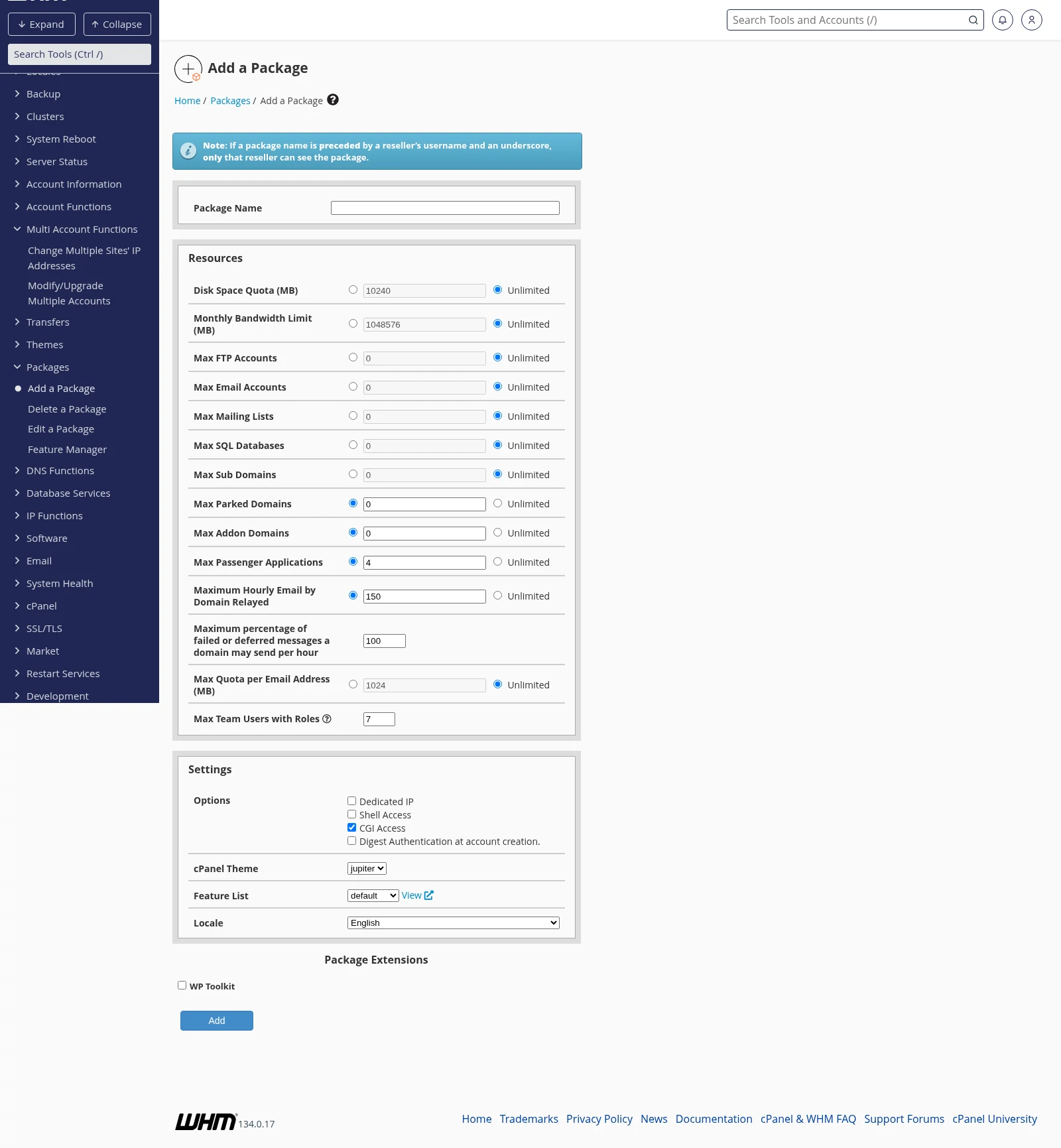
Task: Open Modify/Upgrade Multiple Accounts
Action: click(69, 293)
